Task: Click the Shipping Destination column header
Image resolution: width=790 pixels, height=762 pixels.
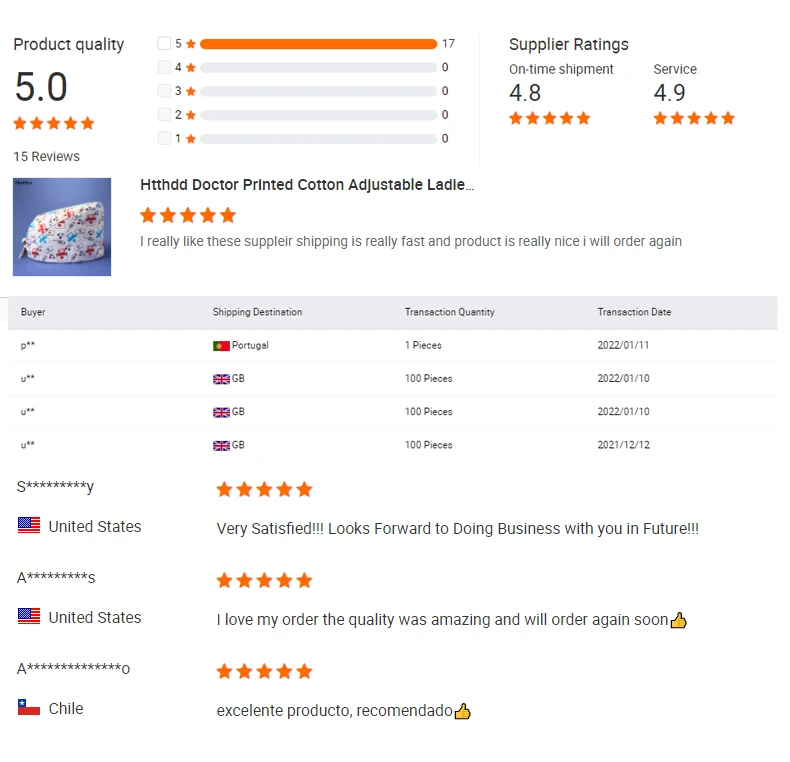Action: point(257,312)
